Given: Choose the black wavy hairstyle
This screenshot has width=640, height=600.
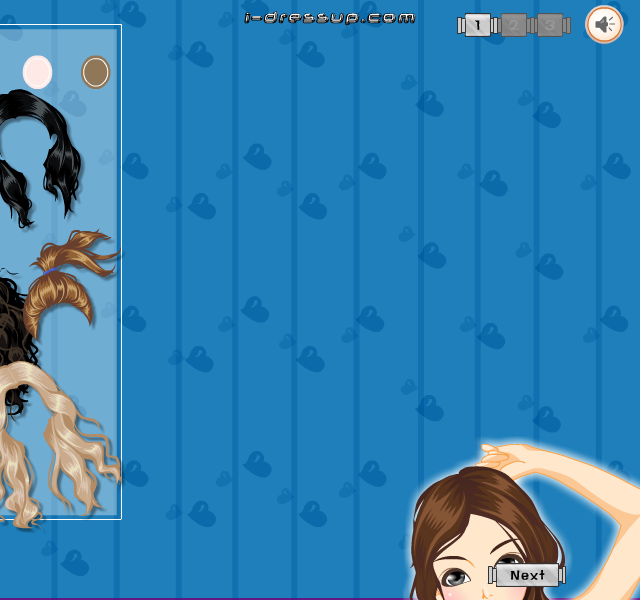Looking at the screenshot, I should (x=39, y=157).
